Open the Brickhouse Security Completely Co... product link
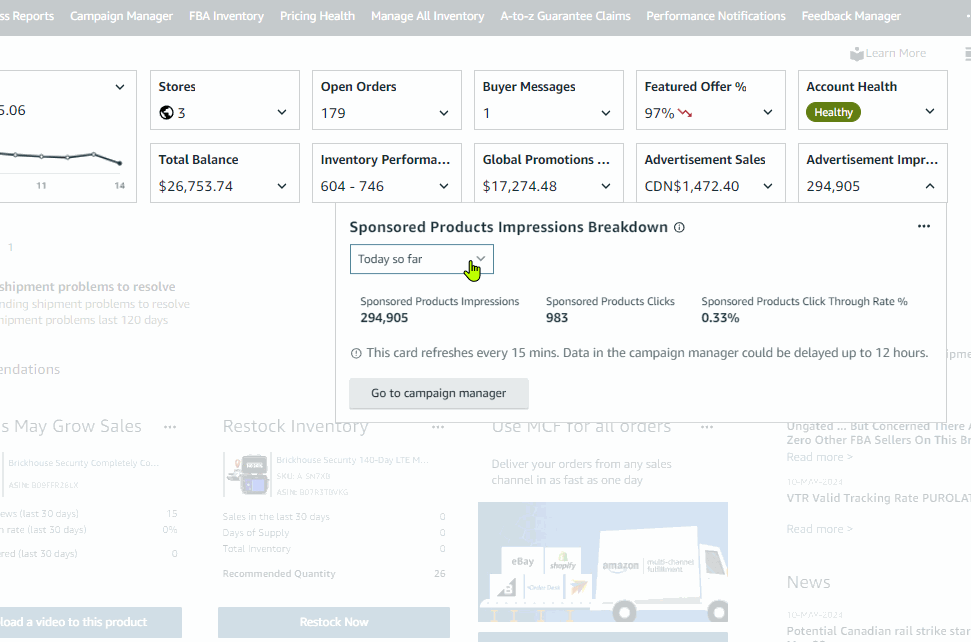This screenshot has width=971, height=642. 84,462
